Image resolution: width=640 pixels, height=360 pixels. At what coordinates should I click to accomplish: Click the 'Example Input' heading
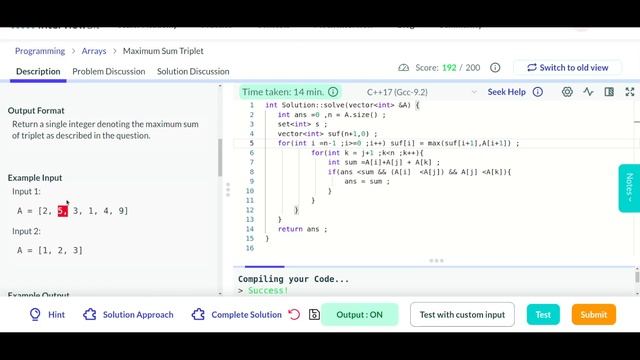35,178
